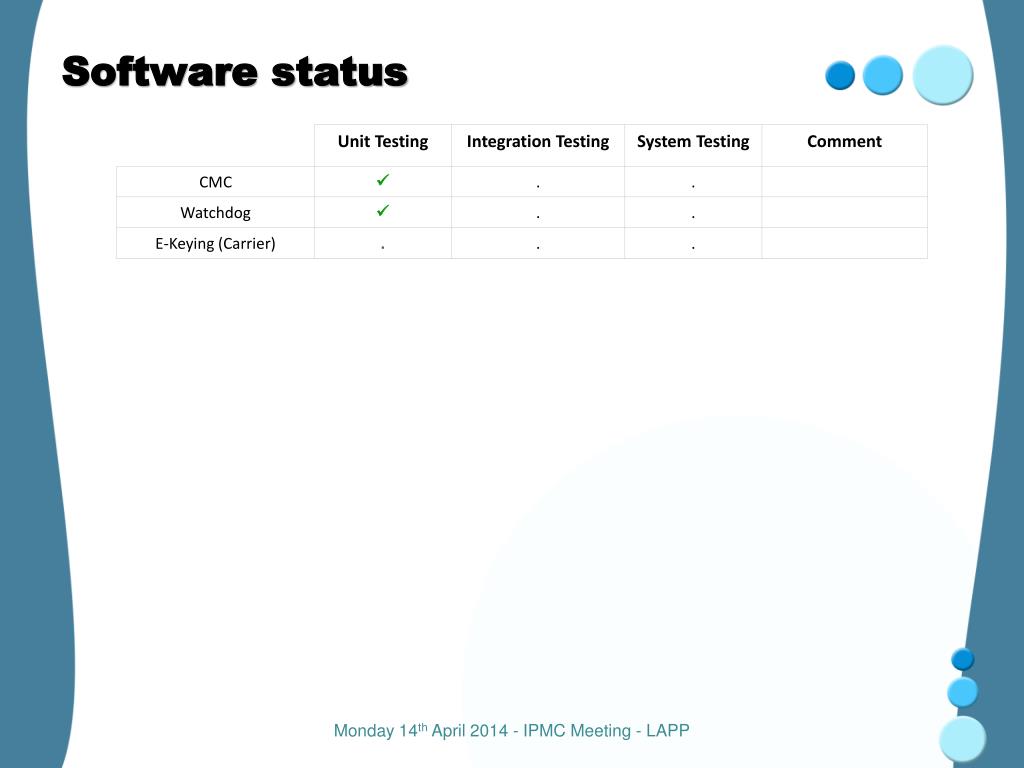Viewport: 1024px width, 768px height.
Task: Click the Watchdog System Testing cell
Action: click(x=693, y=212)
